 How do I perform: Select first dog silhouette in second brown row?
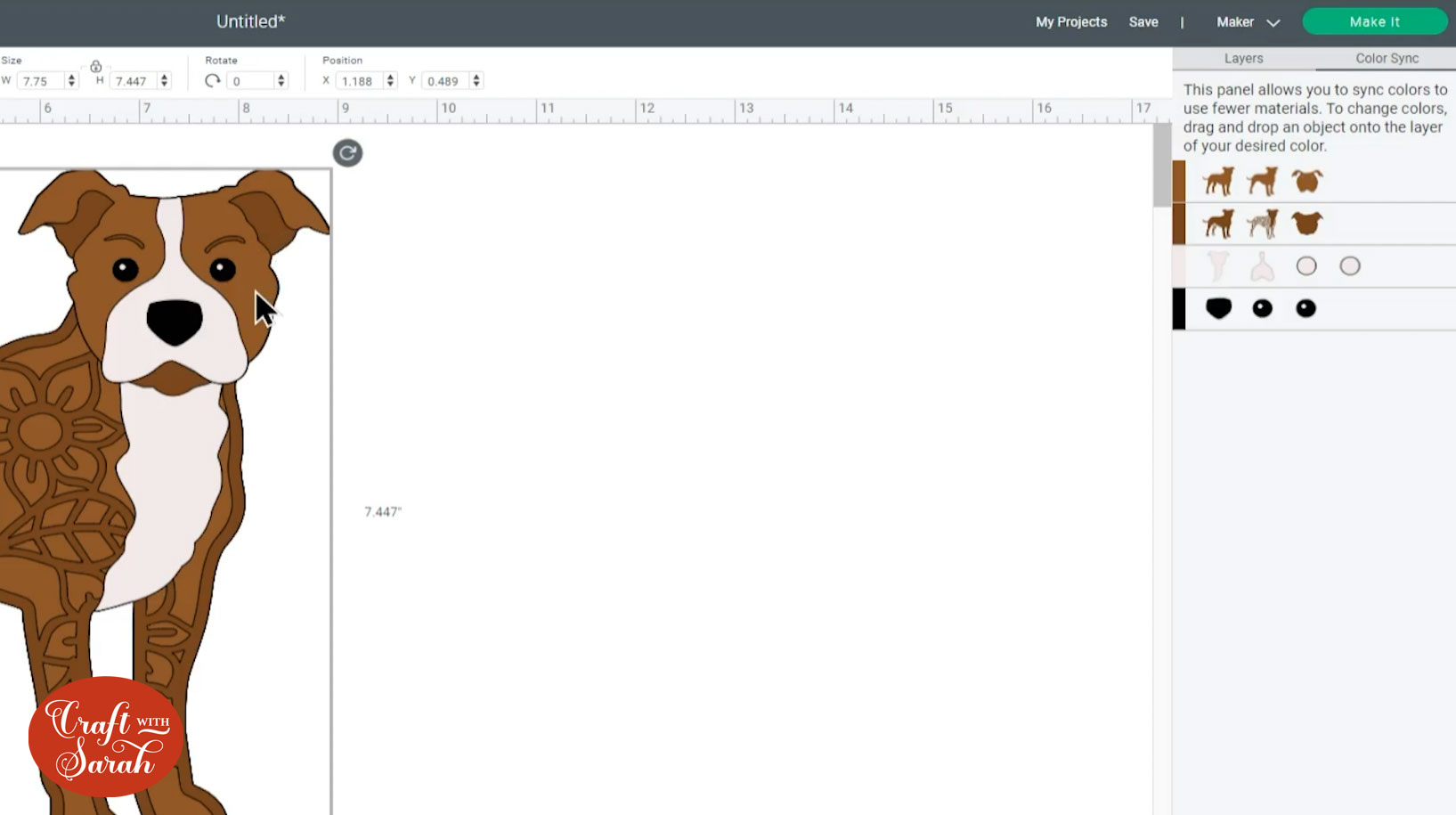[1218, 224]
